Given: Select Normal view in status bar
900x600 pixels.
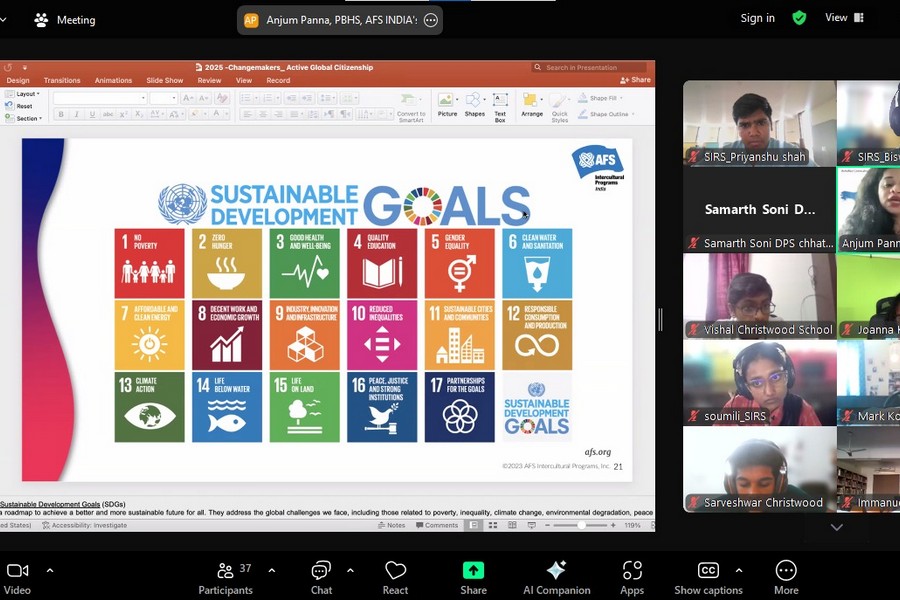Looking at the screenshot, I should (x=474, y=525).
